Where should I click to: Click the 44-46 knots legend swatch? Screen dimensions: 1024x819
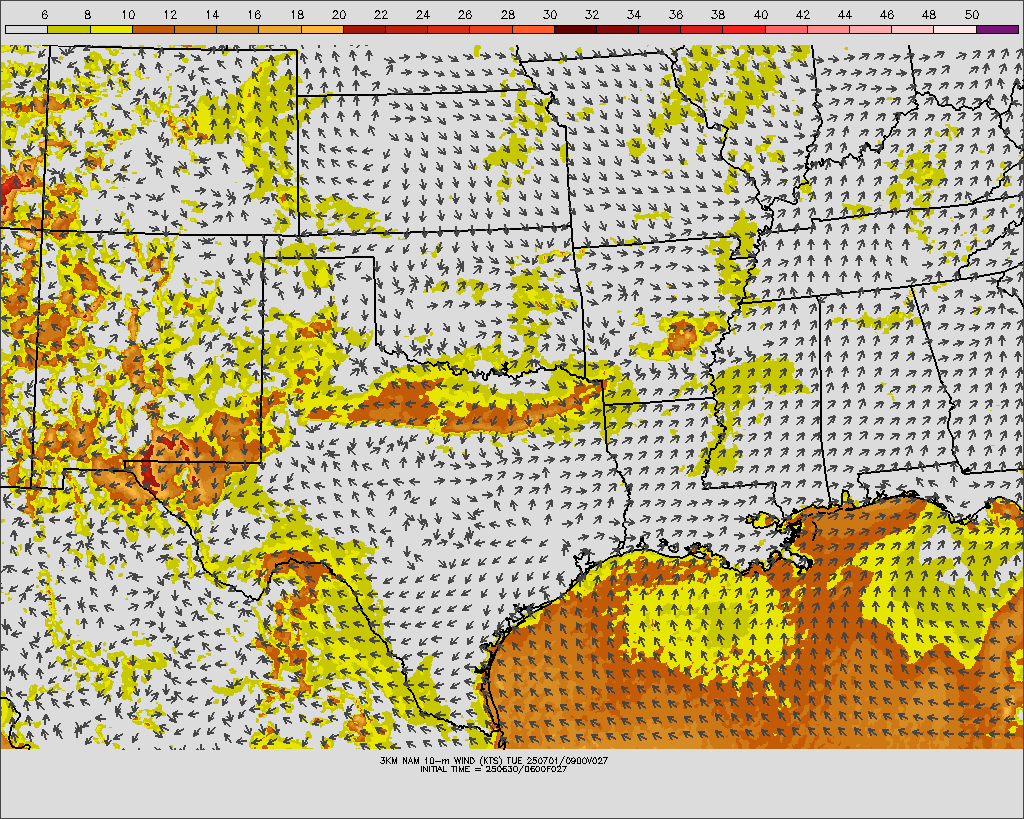(871, 29)
